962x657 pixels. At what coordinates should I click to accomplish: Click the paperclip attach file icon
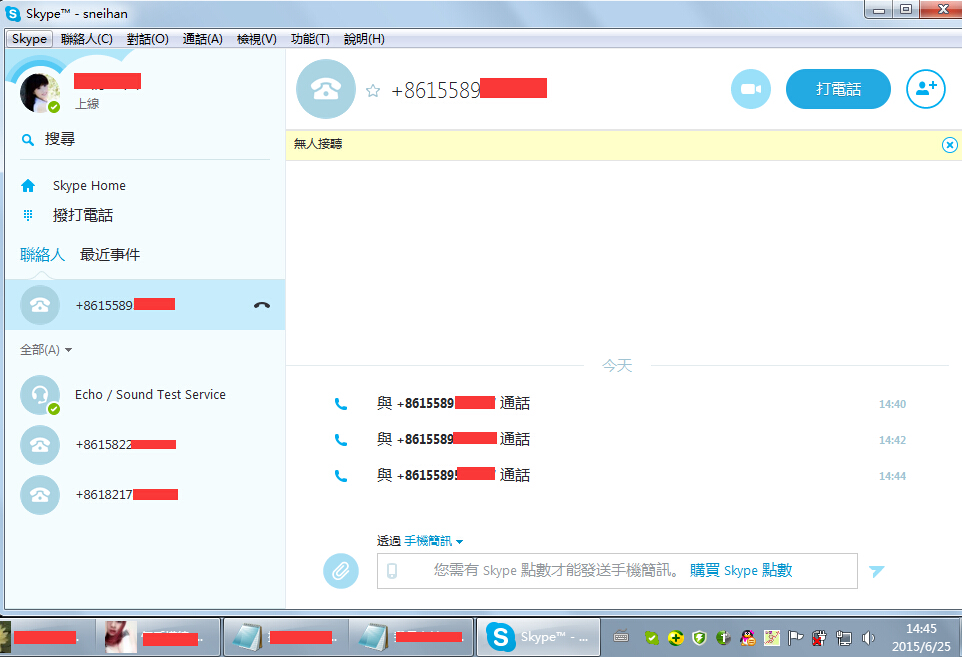tap(340, 571)
